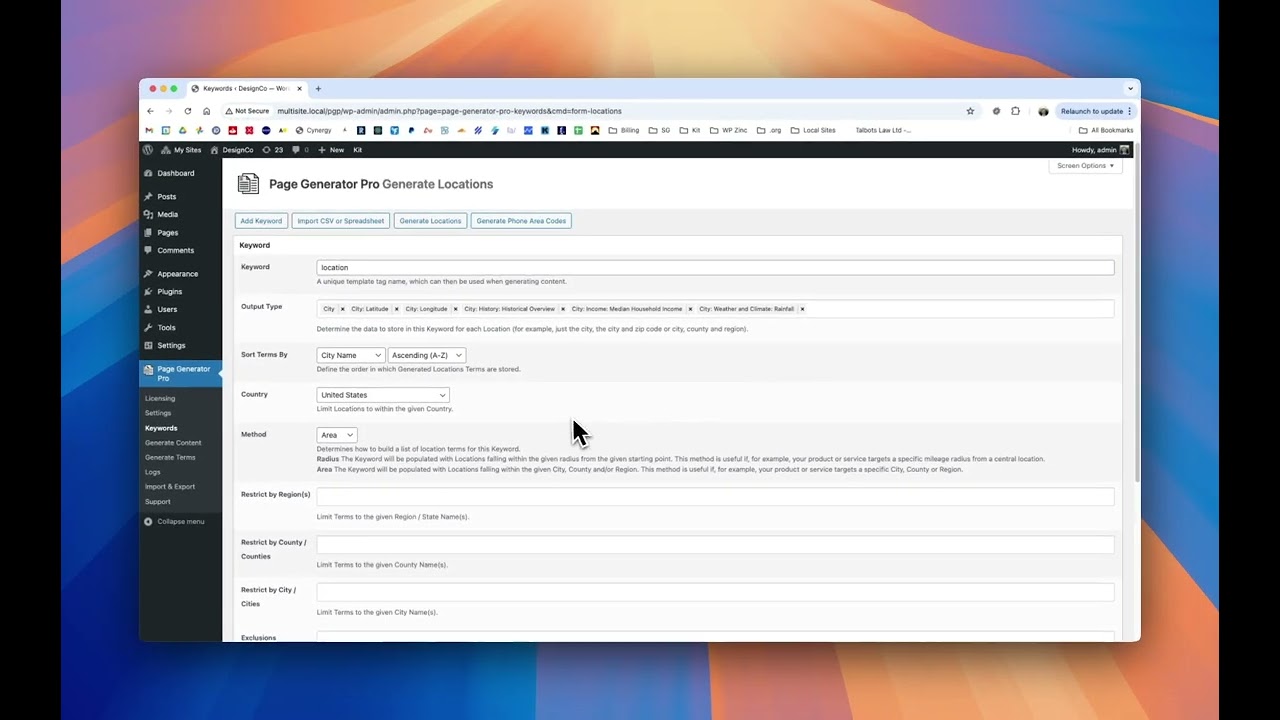Viewport: 1280px width, 720px height.
Task: Open the Local Sites bookmarks folder
Action: [813, 130]
